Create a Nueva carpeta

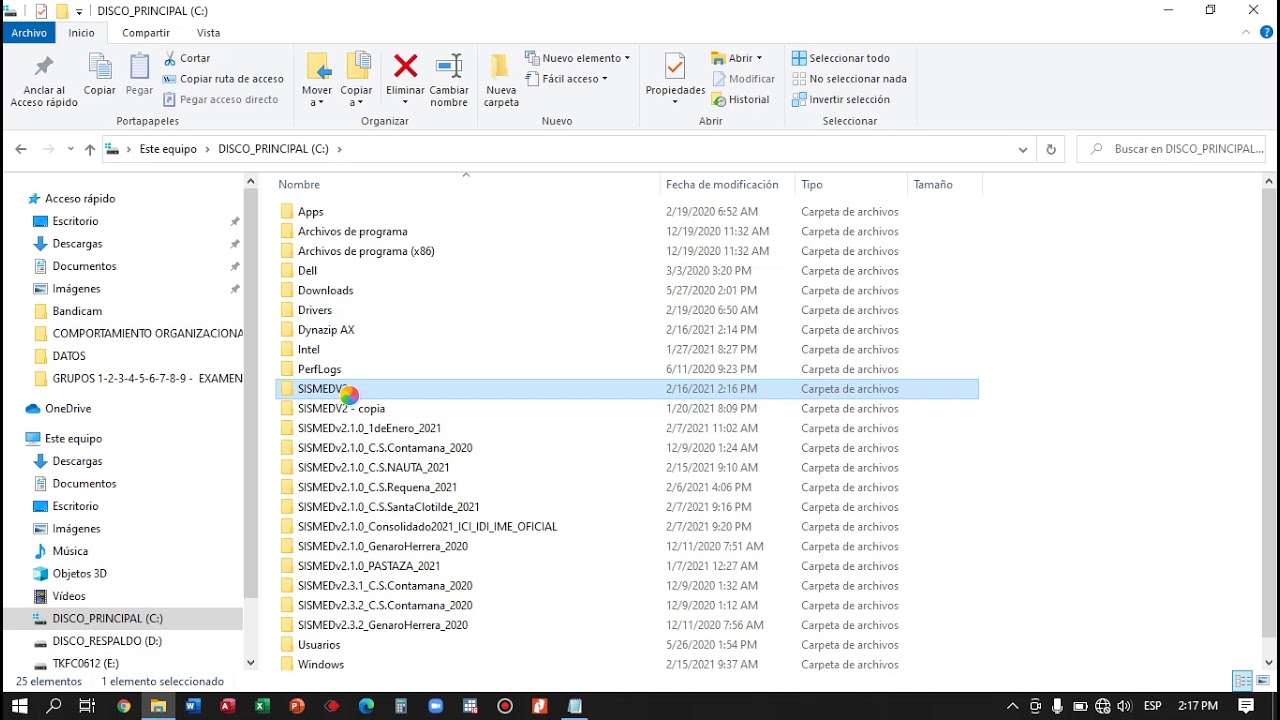501,81
